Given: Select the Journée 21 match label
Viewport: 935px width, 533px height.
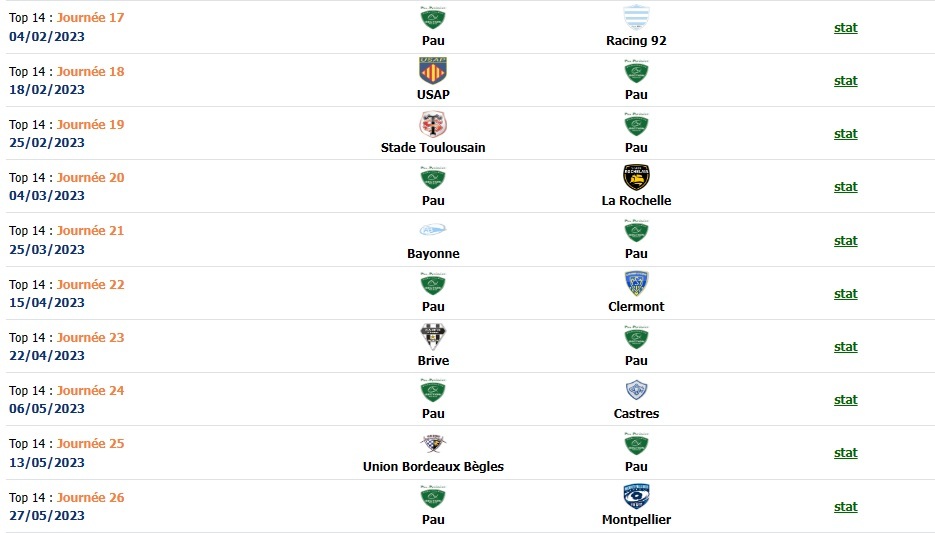Looking at the screenshot, I should click(x=90, y=231).
